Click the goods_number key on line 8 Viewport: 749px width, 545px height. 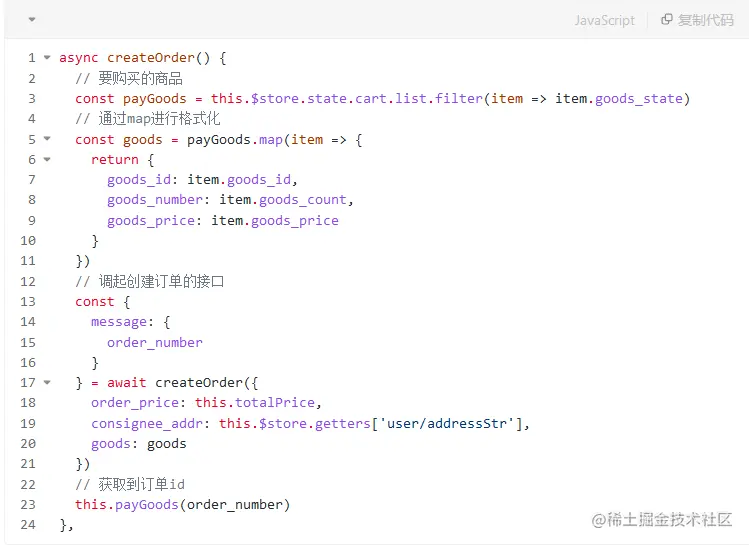(x=155, y=200)
